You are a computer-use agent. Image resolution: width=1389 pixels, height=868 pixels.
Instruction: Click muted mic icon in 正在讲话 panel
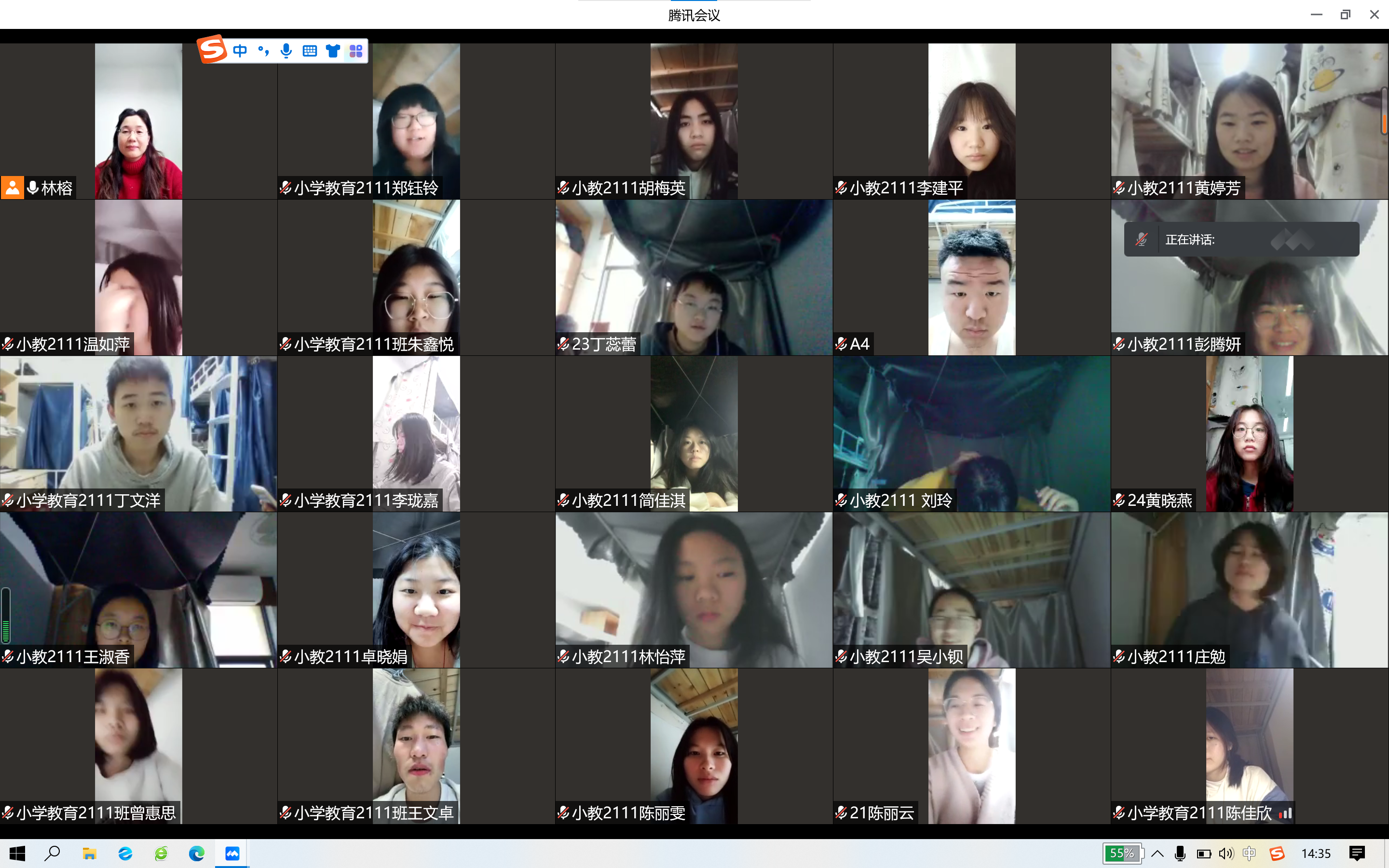pyautogui.click(x=1141, y=239)
